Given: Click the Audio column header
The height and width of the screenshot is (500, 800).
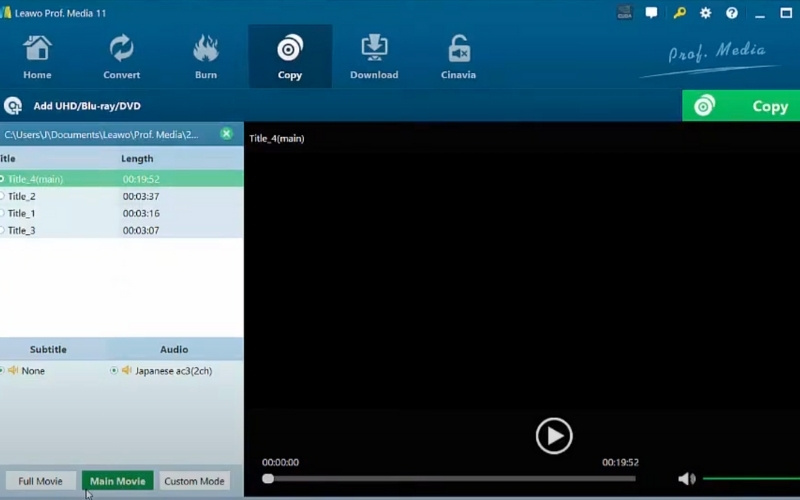Looking at the screenshot, I should (x=174, y=349).
